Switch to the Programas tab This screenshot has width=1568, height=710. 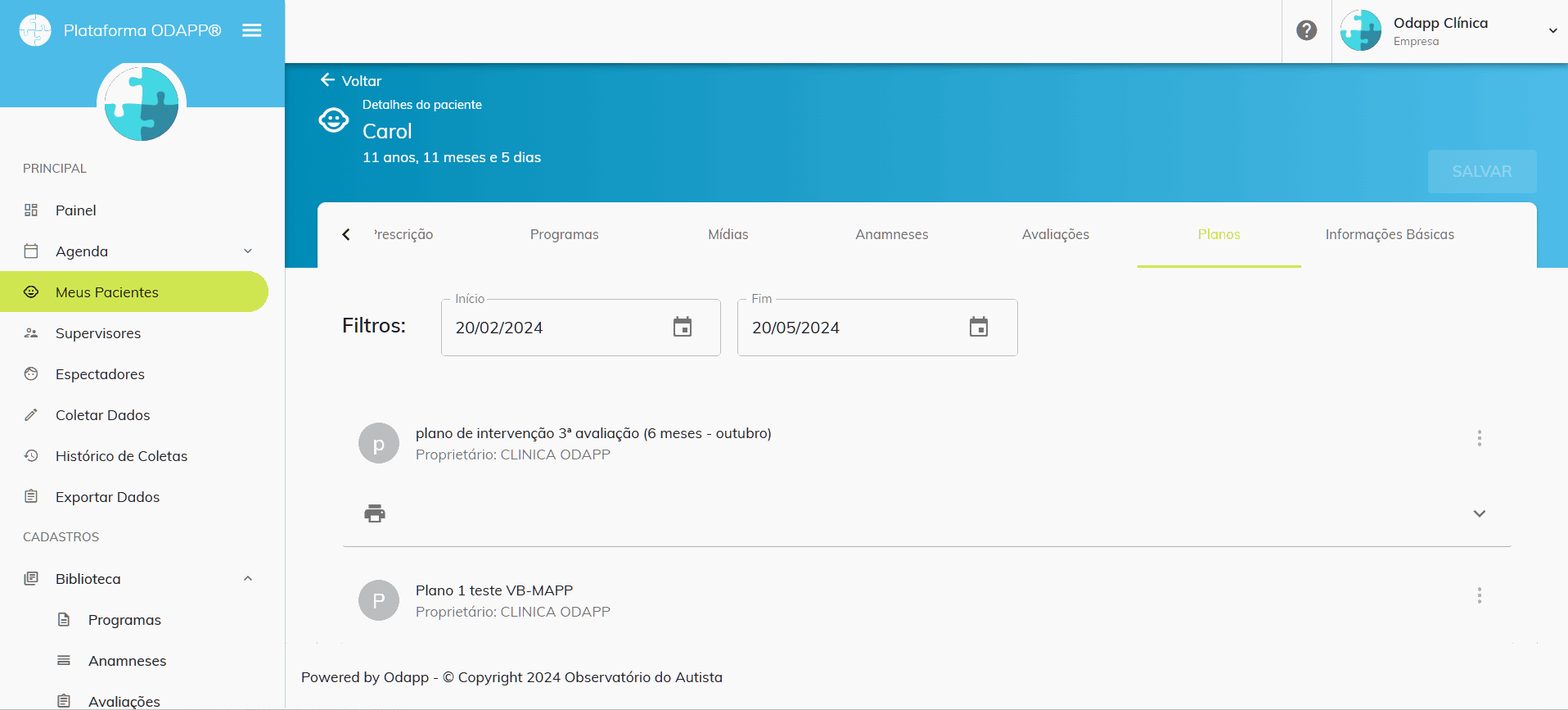coord(565,234)
